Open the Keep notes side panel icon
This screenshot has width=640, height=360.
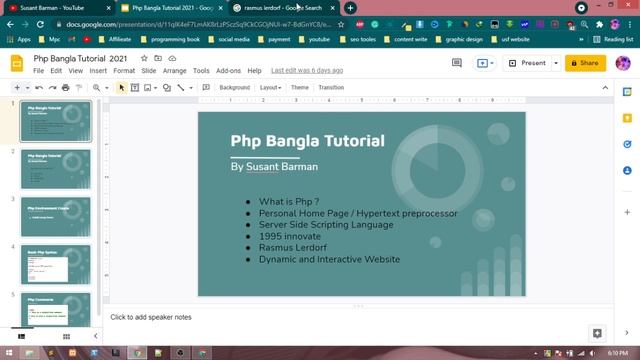(627, 118)
